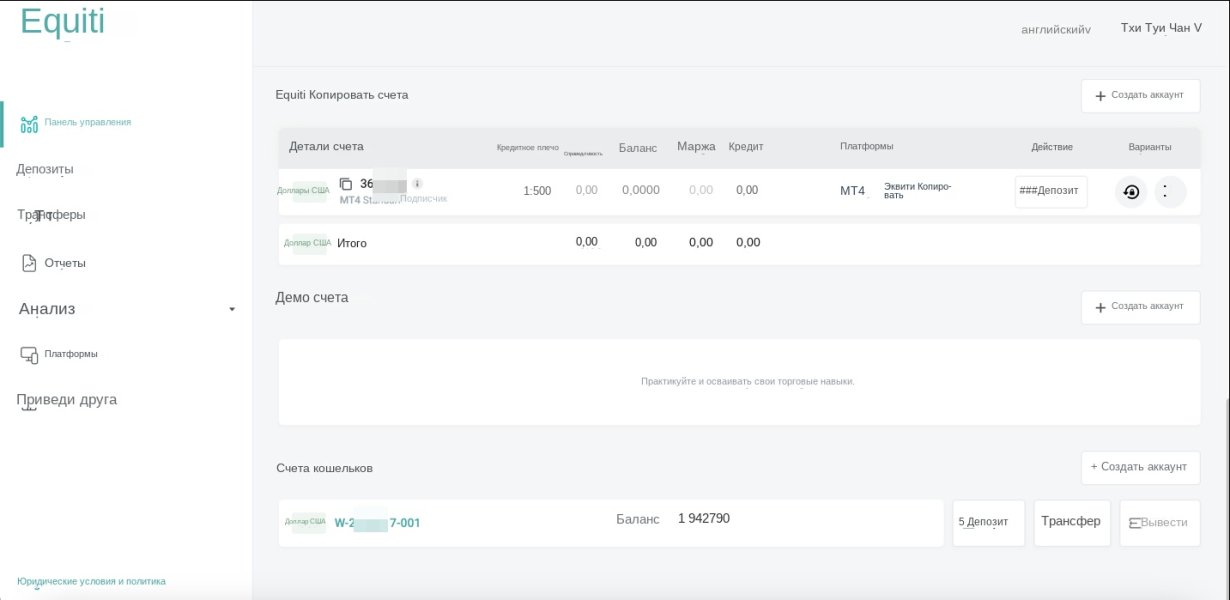
Task: Click the info icon beside account number
Action: coord(417,184)
